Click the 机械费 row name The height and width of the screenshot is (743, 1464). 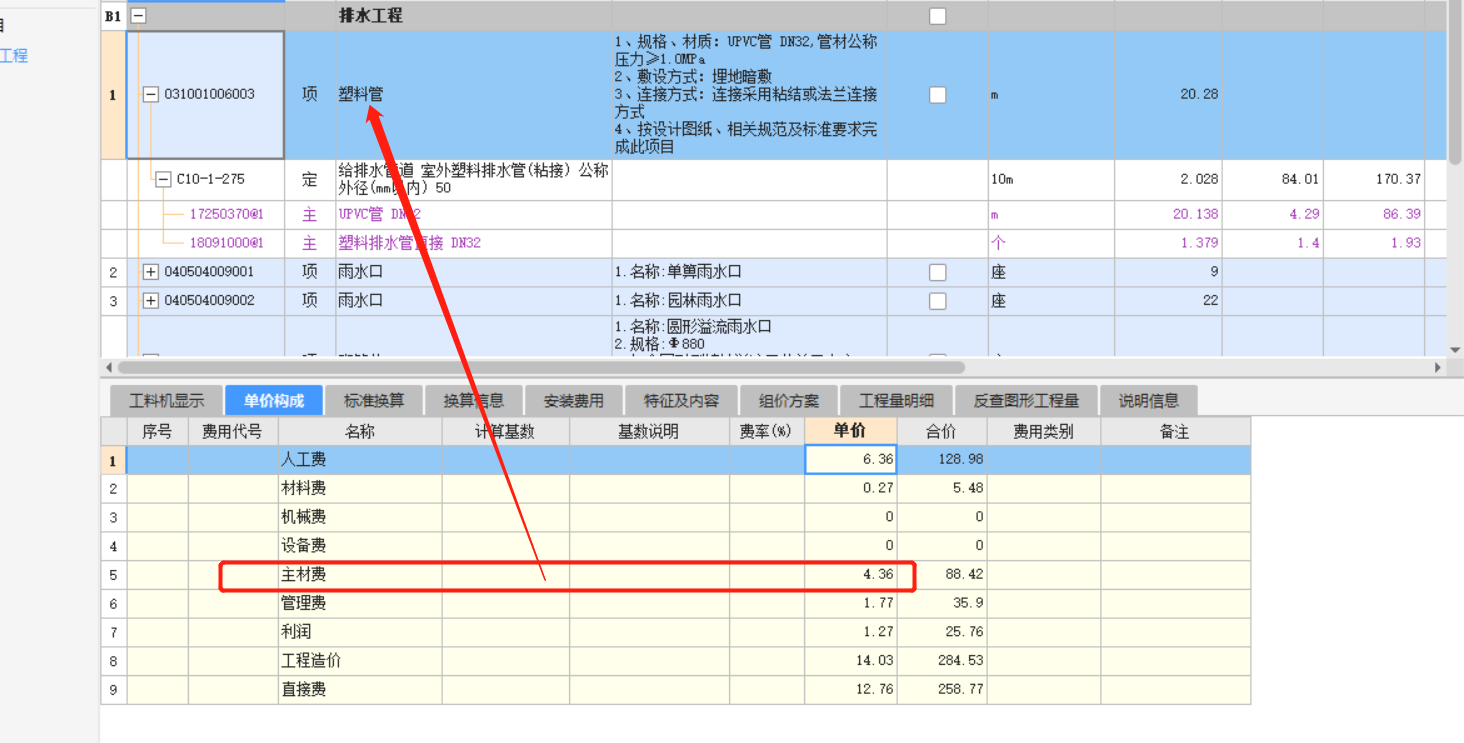[303, 517]
